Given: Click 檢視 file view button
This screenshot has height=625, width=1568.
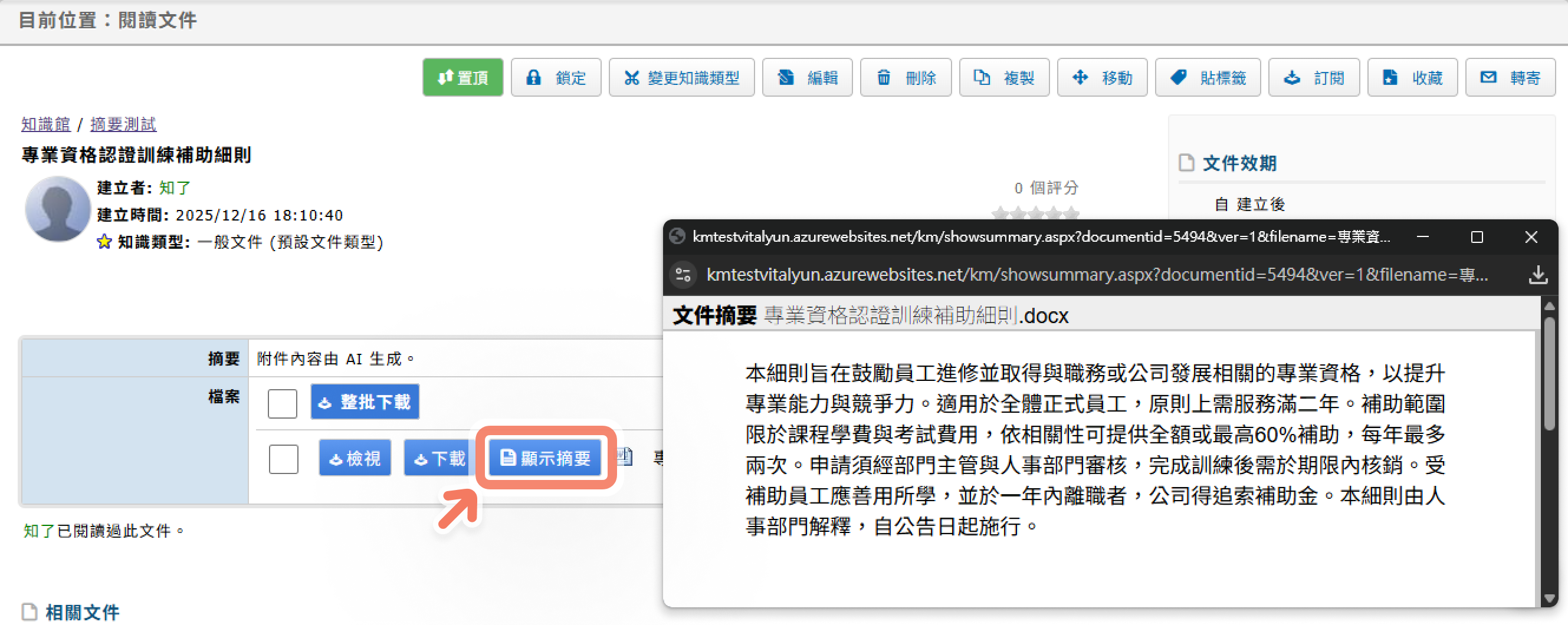Looking at the screenshot, I should click(x=355, y=458).
